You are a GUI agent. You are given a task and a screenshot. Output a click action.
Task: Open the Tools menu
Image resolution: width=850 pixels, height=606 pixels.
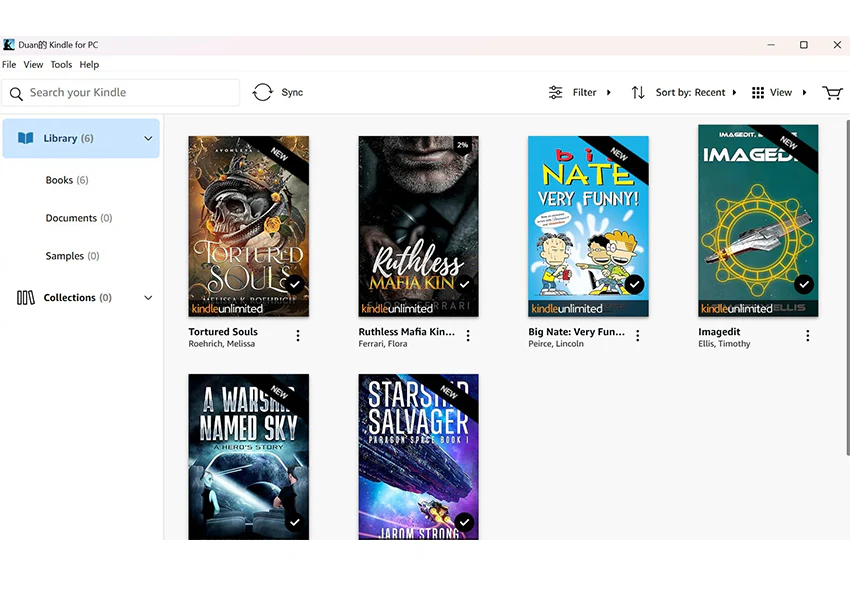(x=61, y=65)
